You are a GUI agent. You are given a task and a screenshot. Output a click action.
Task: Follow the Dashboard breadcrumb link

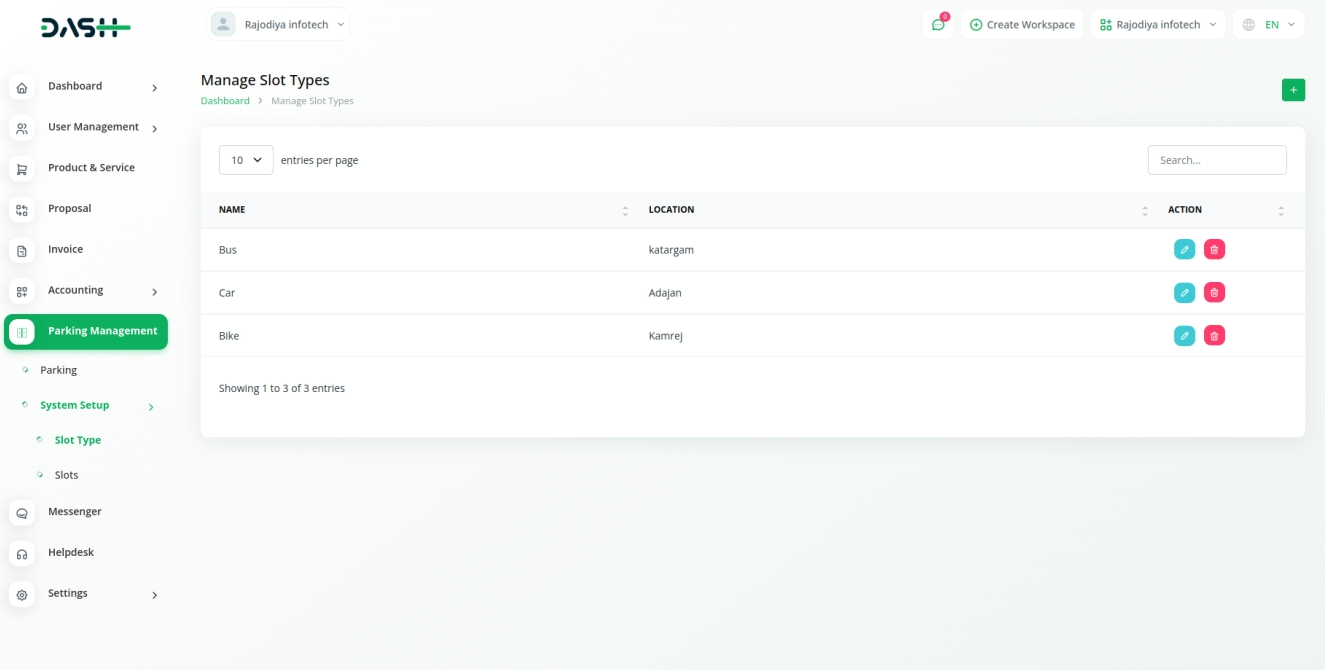(225, 101)
